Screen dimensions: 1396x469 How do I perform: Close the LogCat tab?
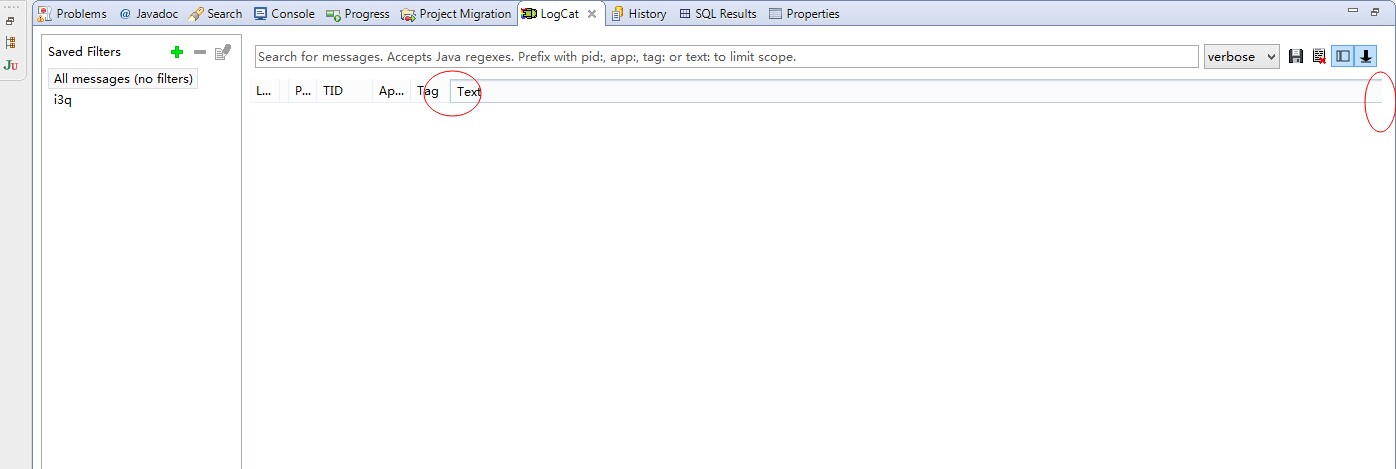point(592,14)
